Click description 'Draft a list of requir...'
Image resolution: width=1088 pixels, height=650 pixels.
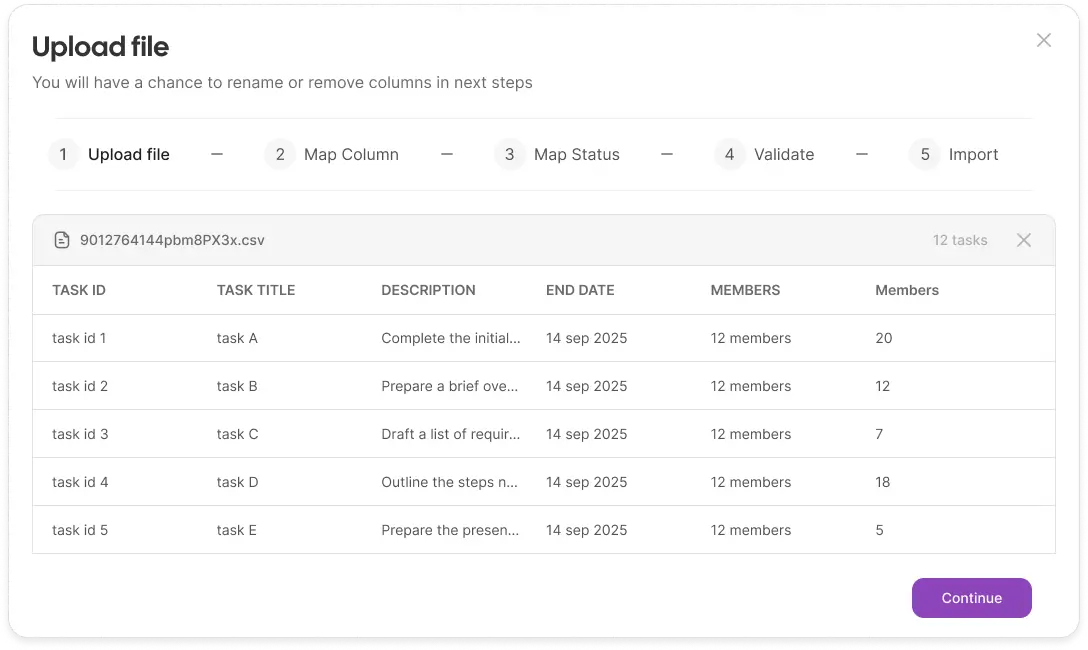coord(450,434)
